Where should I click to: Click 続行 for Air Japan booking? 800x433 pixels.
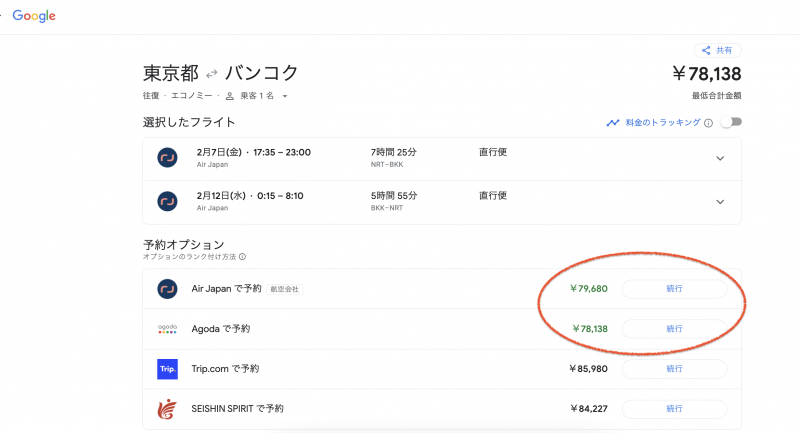click(674, 289)
